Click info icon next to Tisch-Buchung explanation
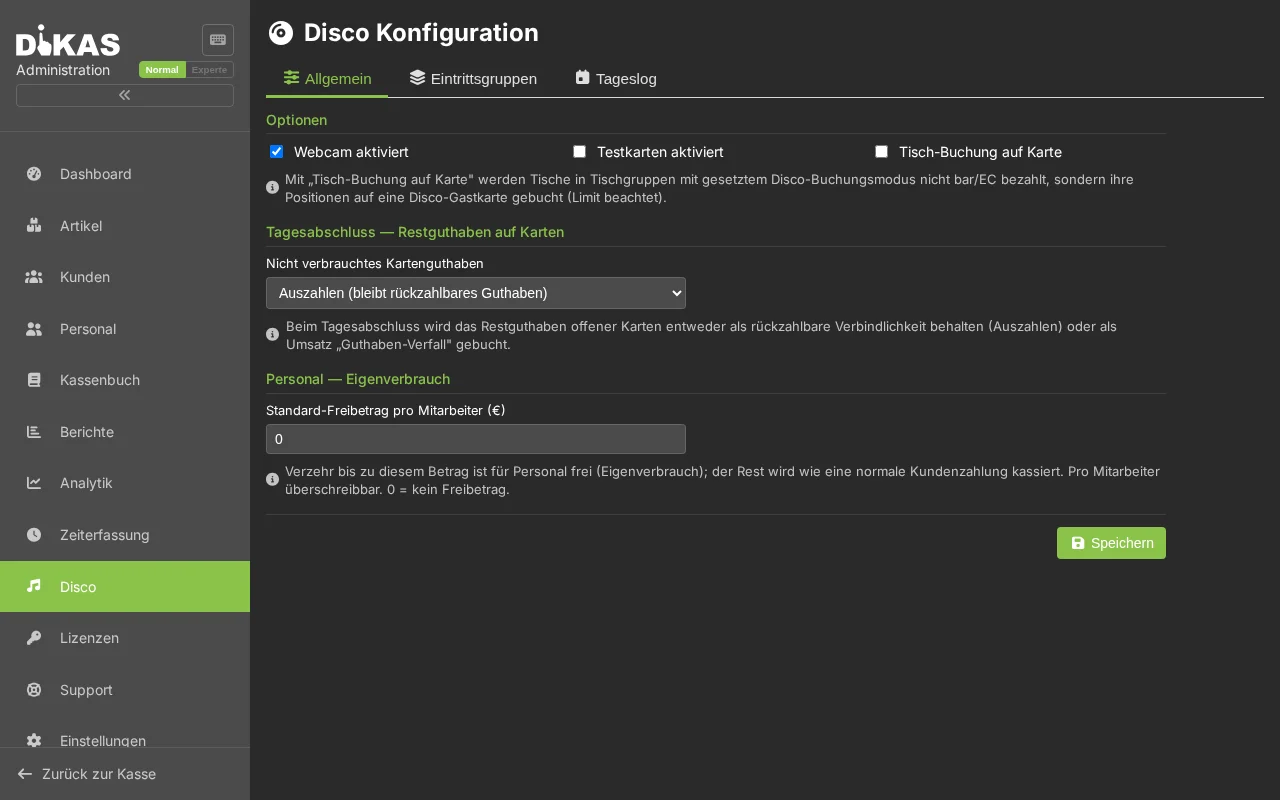 pyautogui.click(x=272, y=187)
